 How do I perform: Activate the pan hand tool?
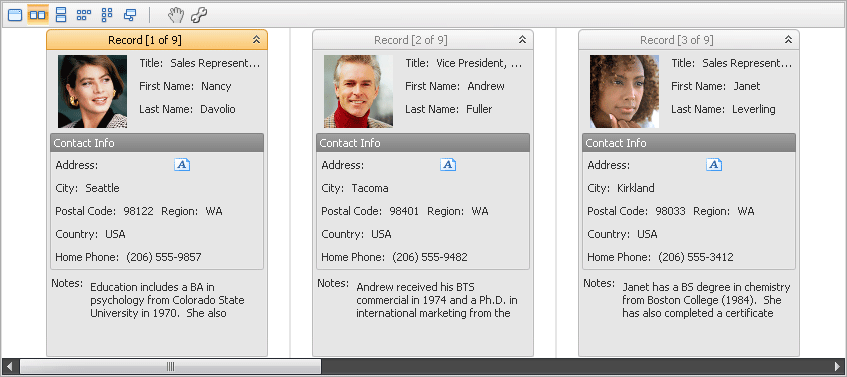click(175, 15)
